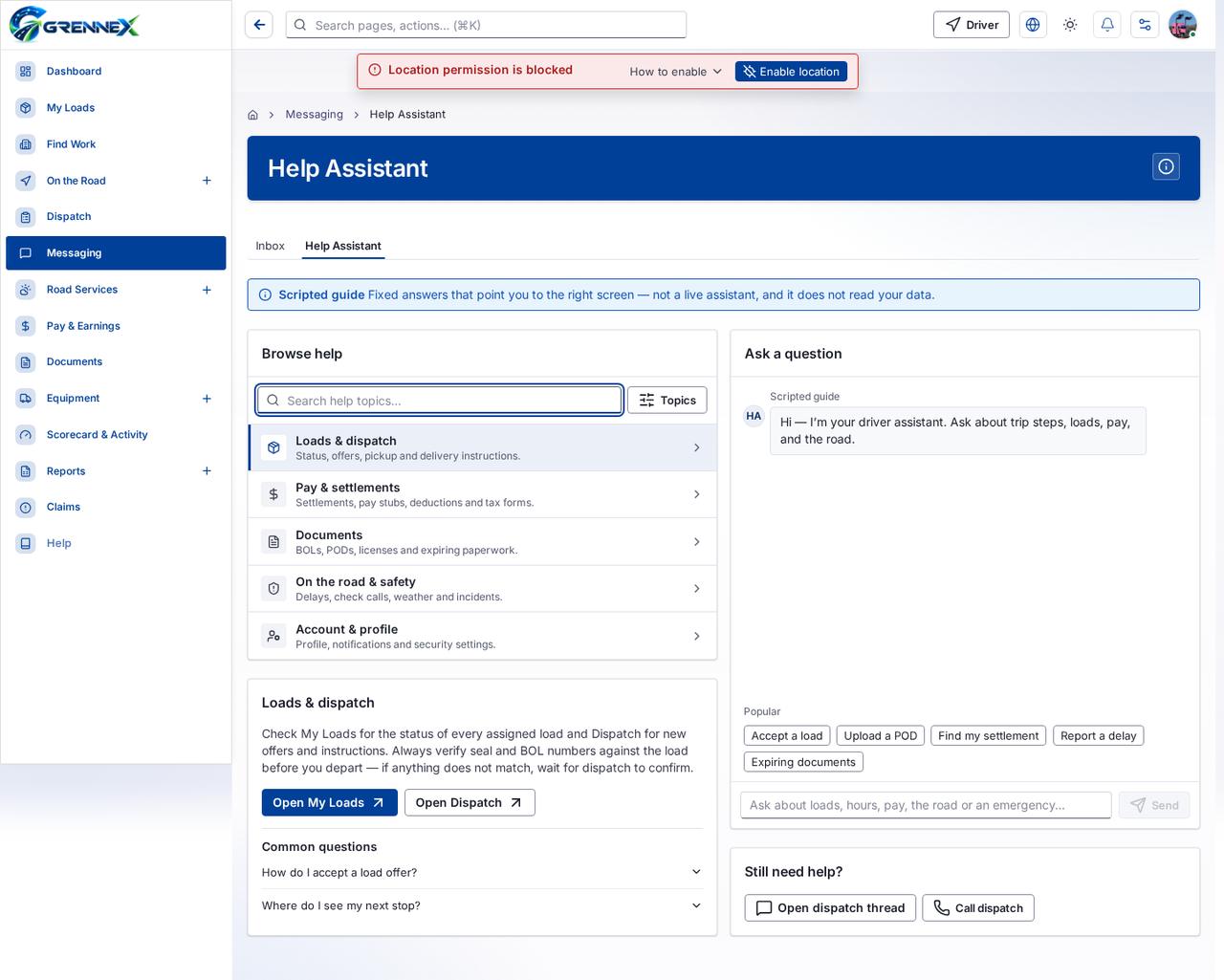Open the notifications bell
Viewport: 1224px width, 980px height.
coord(1107,25)
